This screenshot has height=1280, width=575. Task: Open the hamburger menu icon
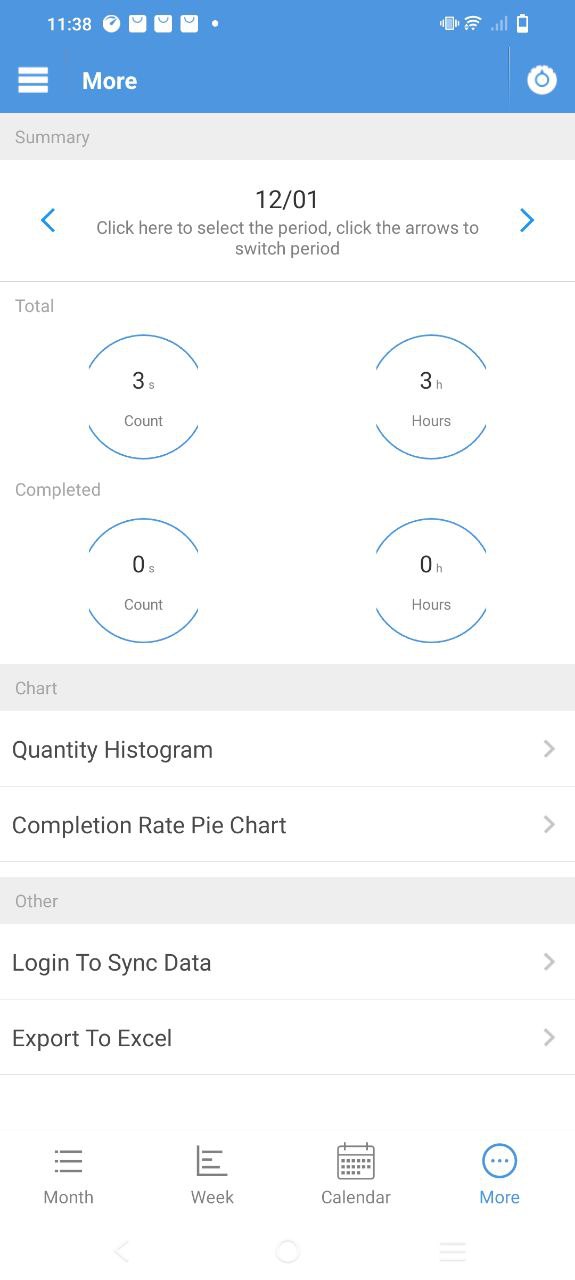(33, 80)
